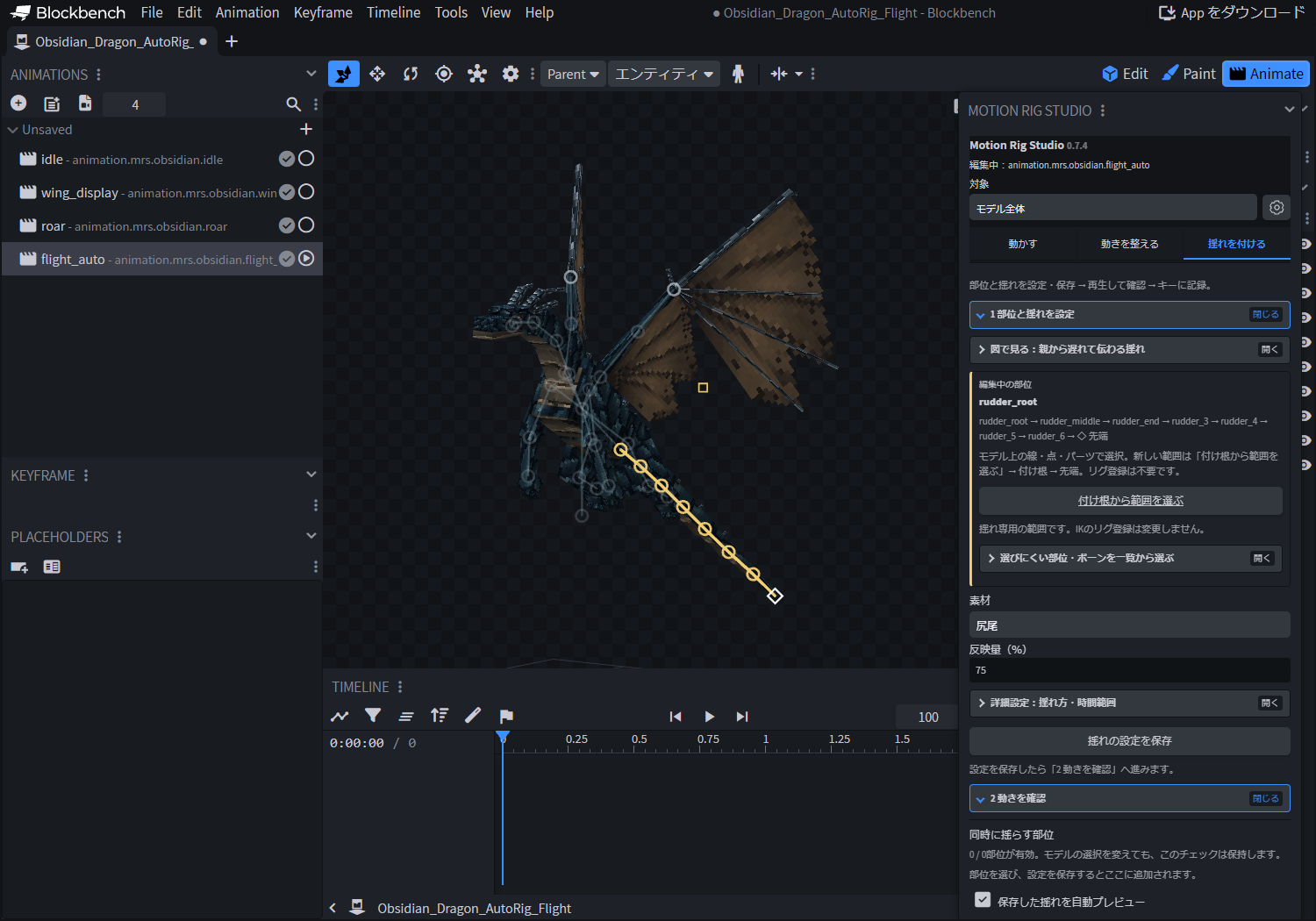Toggle auto preview saved sway checkbox

[983, 900]
